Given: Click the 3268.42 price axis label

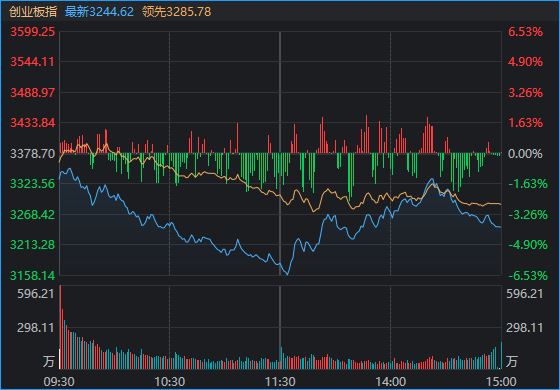Looking at the screenshot, I should 32,215.
